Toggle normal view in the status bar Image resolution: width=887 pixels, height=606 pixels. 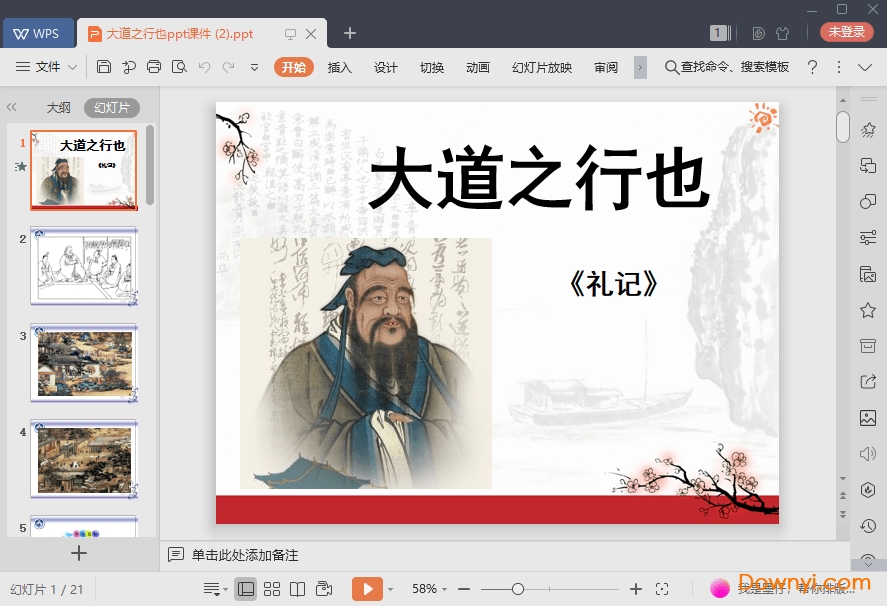pos(245,588)
